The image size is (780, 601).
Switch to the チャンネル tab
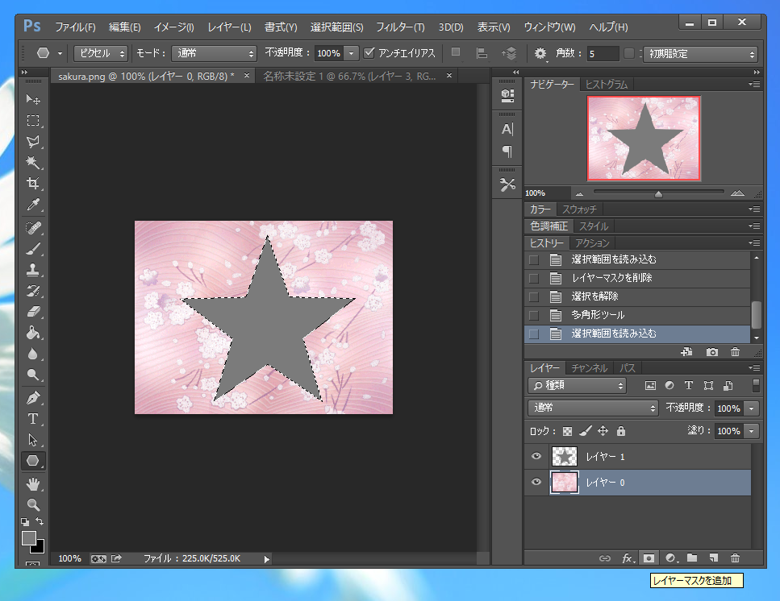pyautogui.click(x=589, y=368)
